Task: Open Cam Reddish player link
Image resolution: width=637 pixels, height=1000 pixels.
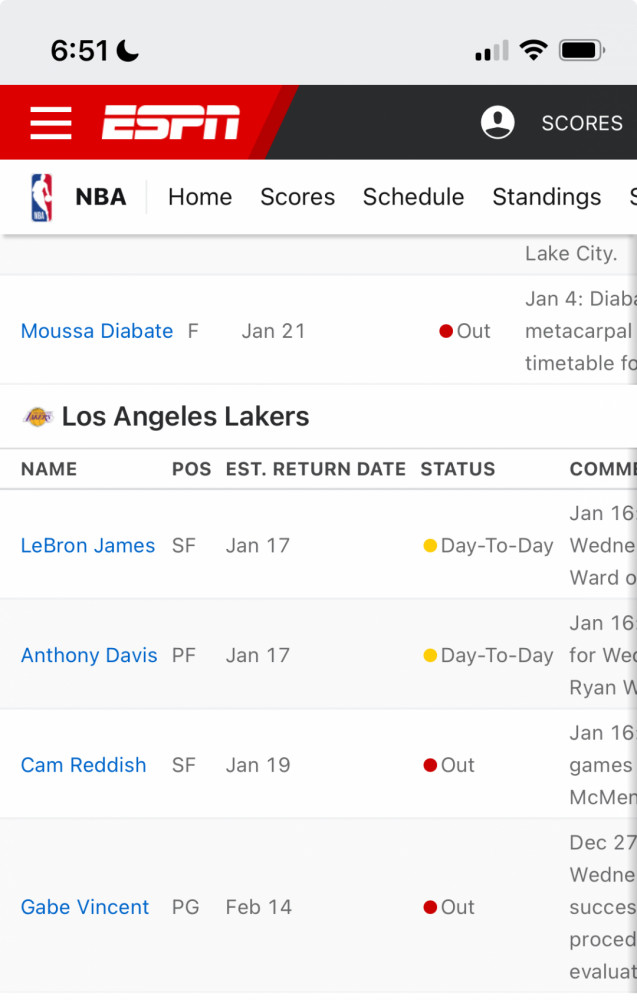Action: tap(84, 765)
